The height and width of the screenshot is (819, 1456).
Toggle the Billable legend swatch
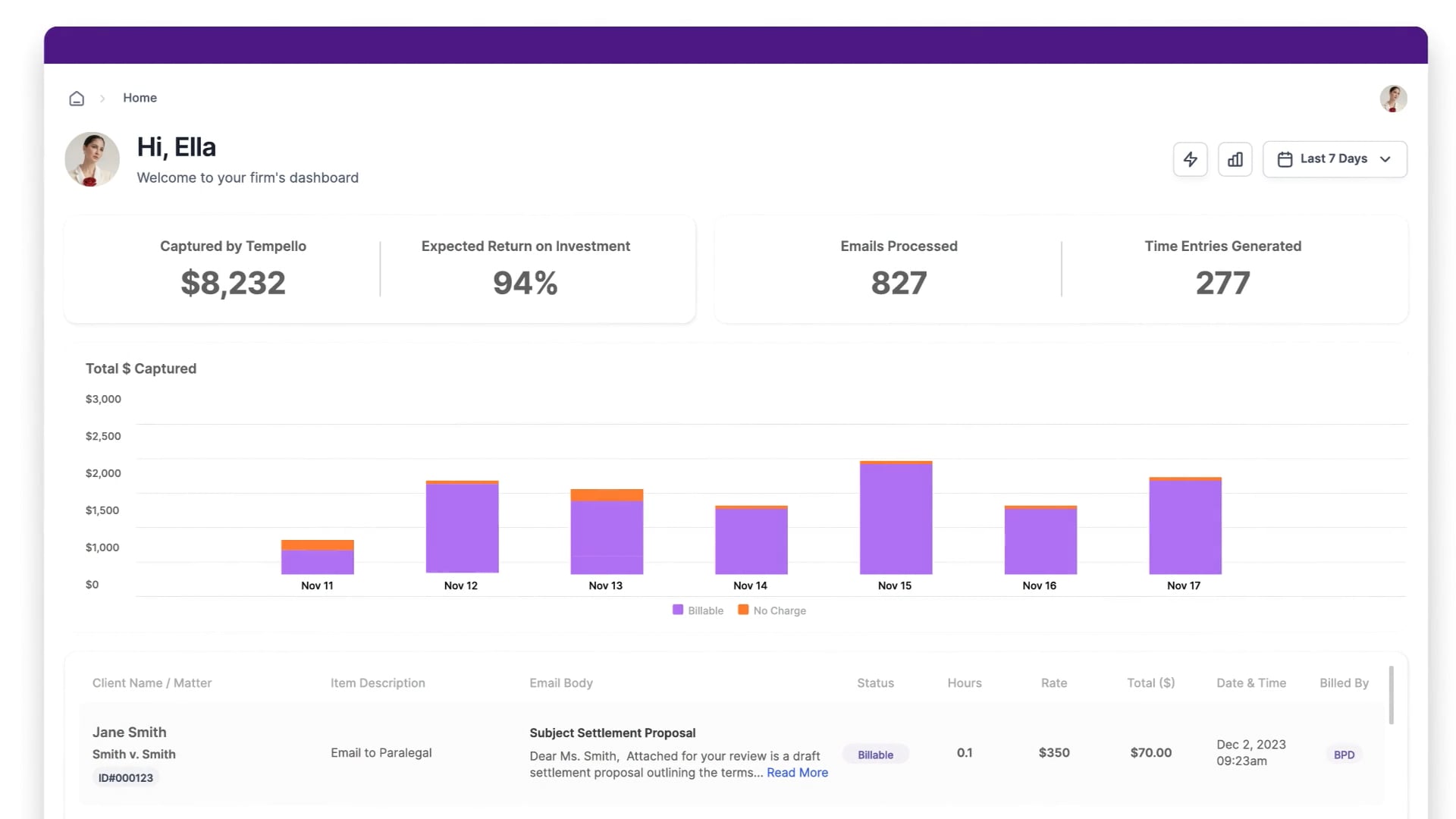point(678,610)
